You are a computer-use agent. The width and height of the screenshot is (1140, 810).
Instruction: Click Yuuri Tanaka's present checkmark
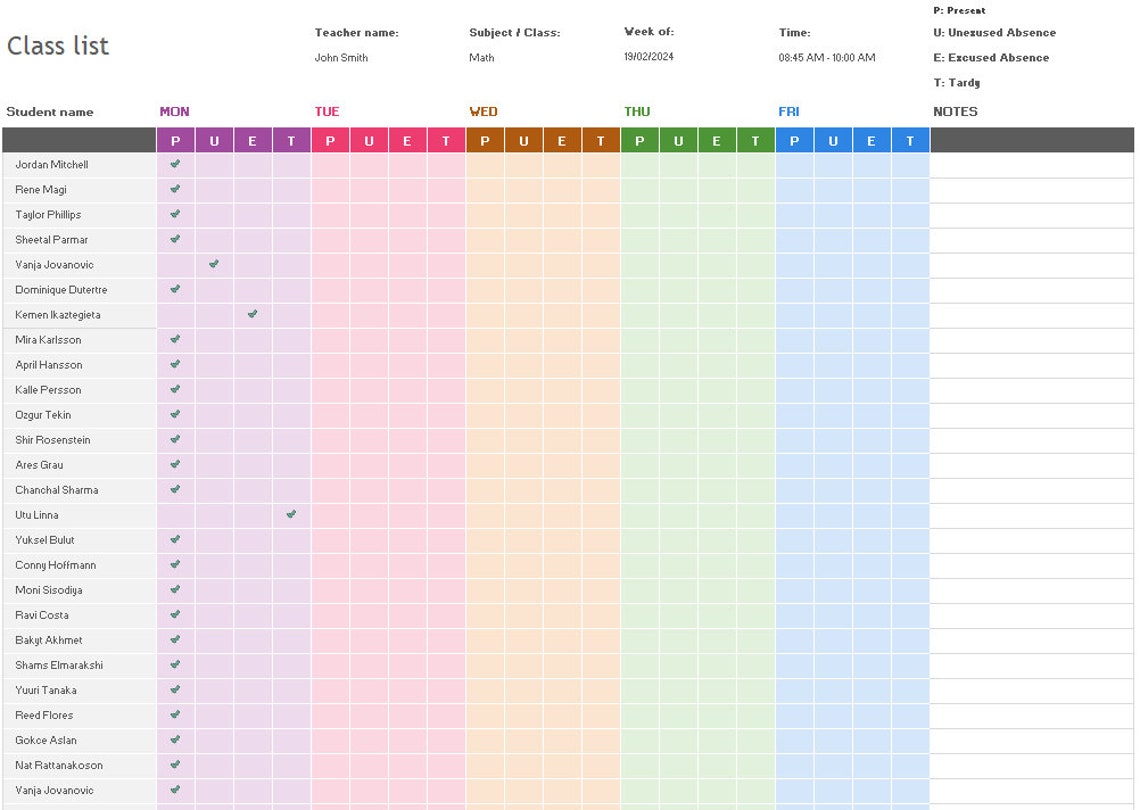pyautogui.click(x=175, y=690)
